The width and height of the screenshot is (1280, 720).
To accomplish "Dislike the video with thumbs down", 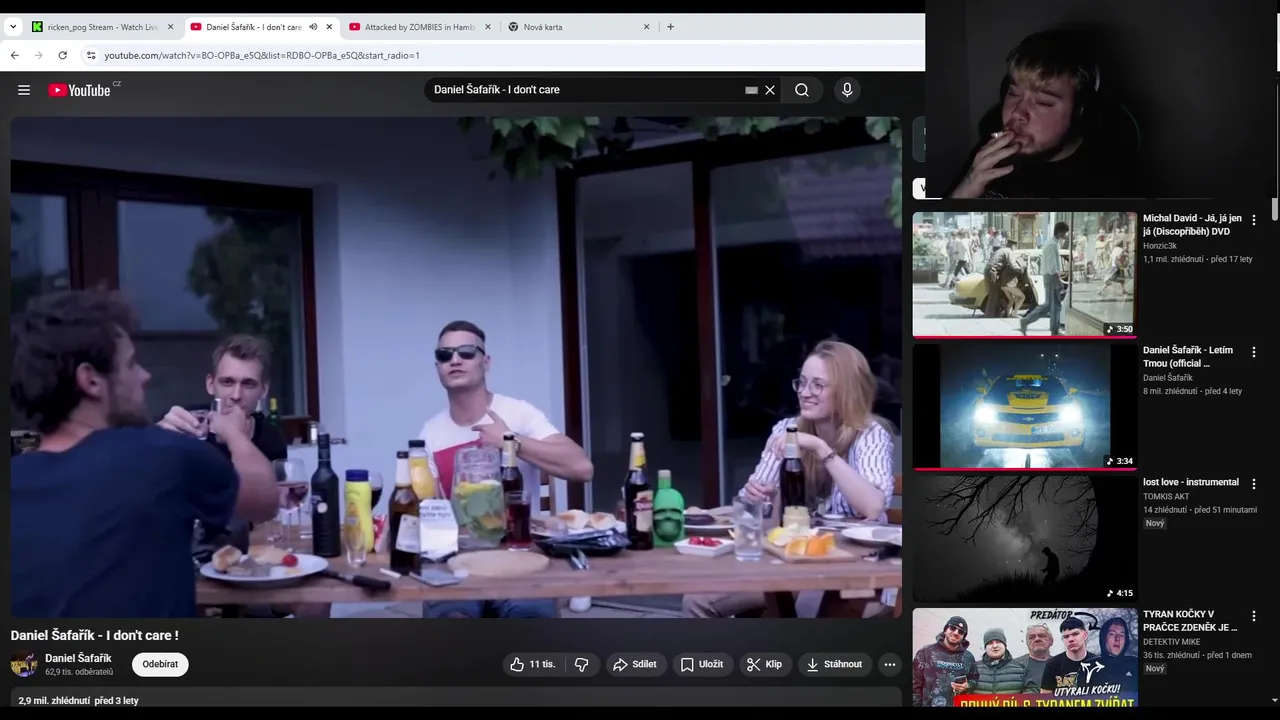I will pyautogui.click(x=581, y=664).
